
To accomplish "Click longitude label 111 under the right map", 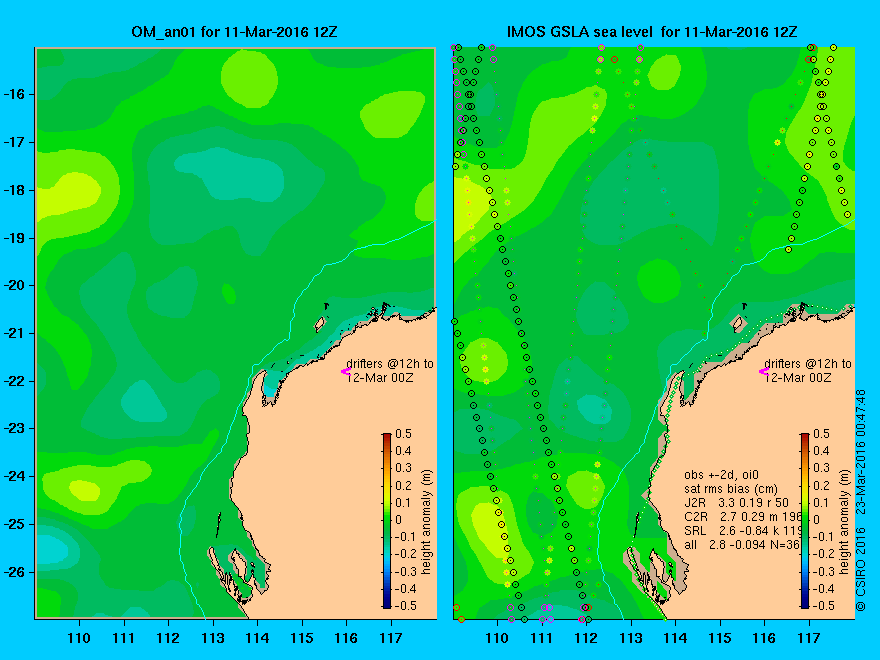I will (542, 638).
